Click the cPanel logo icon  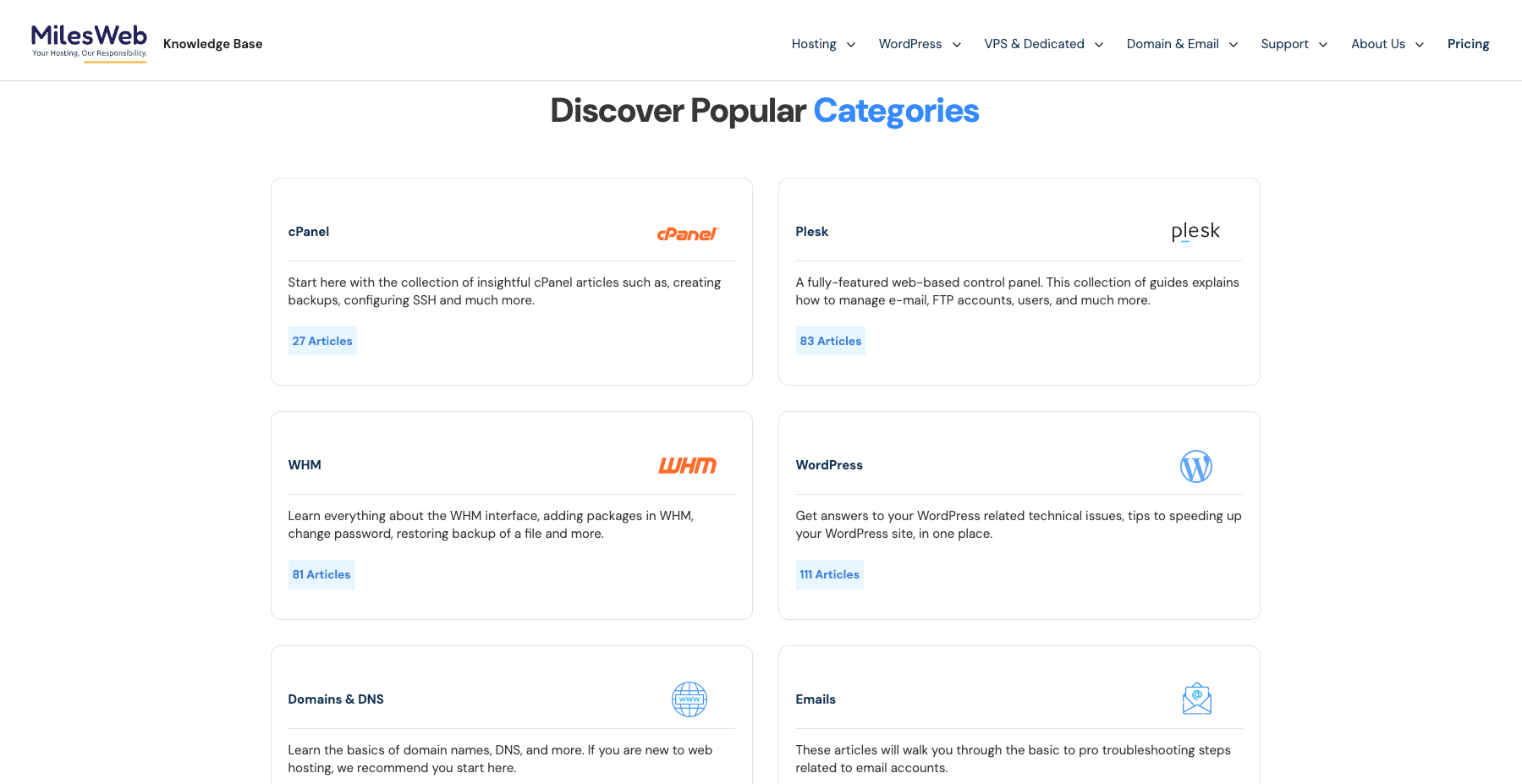coord(687,233)
